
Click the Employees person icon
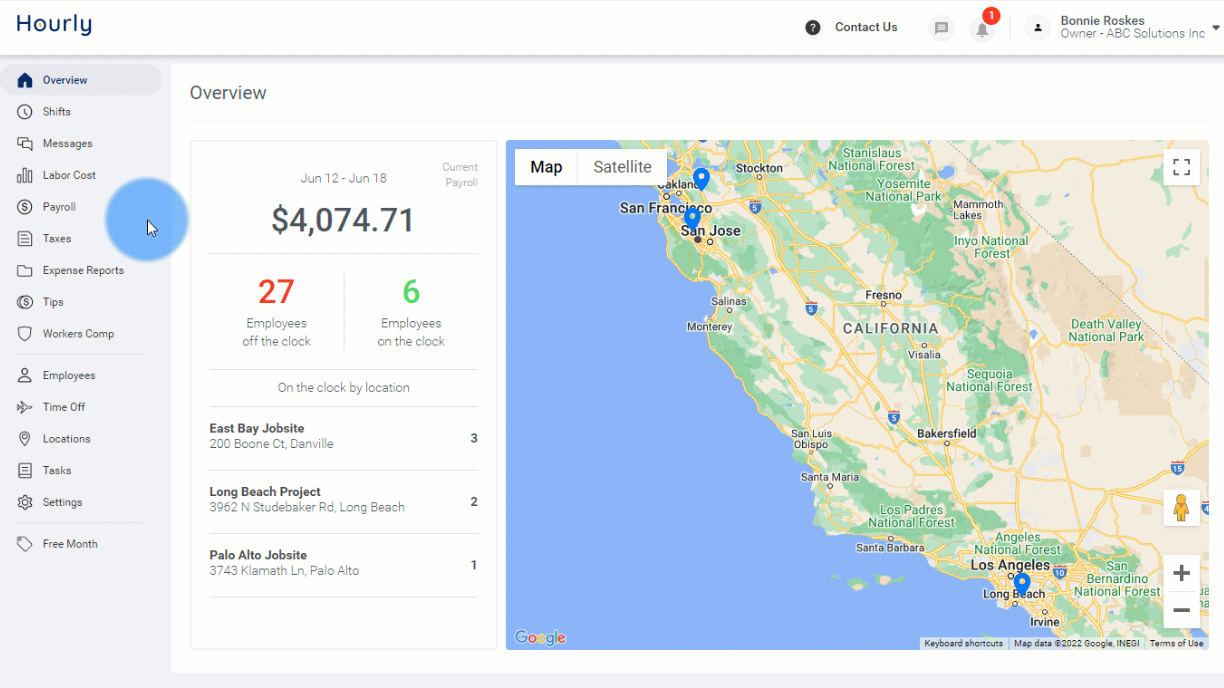point(25,376)
